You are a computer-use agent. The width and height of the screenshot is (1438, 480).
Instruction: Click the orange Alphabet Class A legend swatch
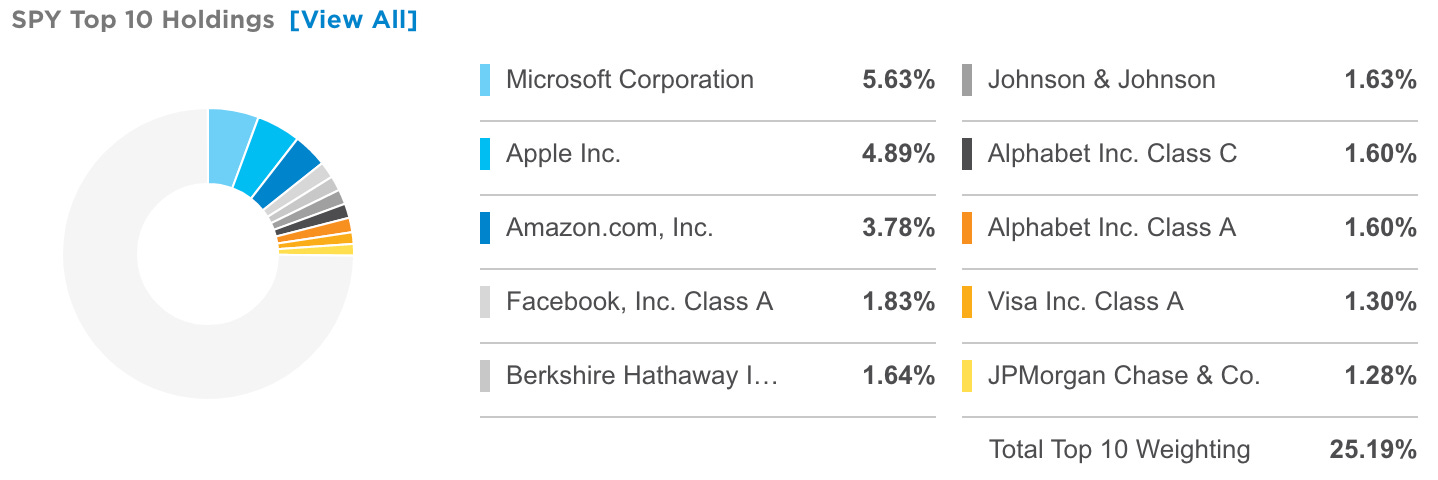pos(967,228)
